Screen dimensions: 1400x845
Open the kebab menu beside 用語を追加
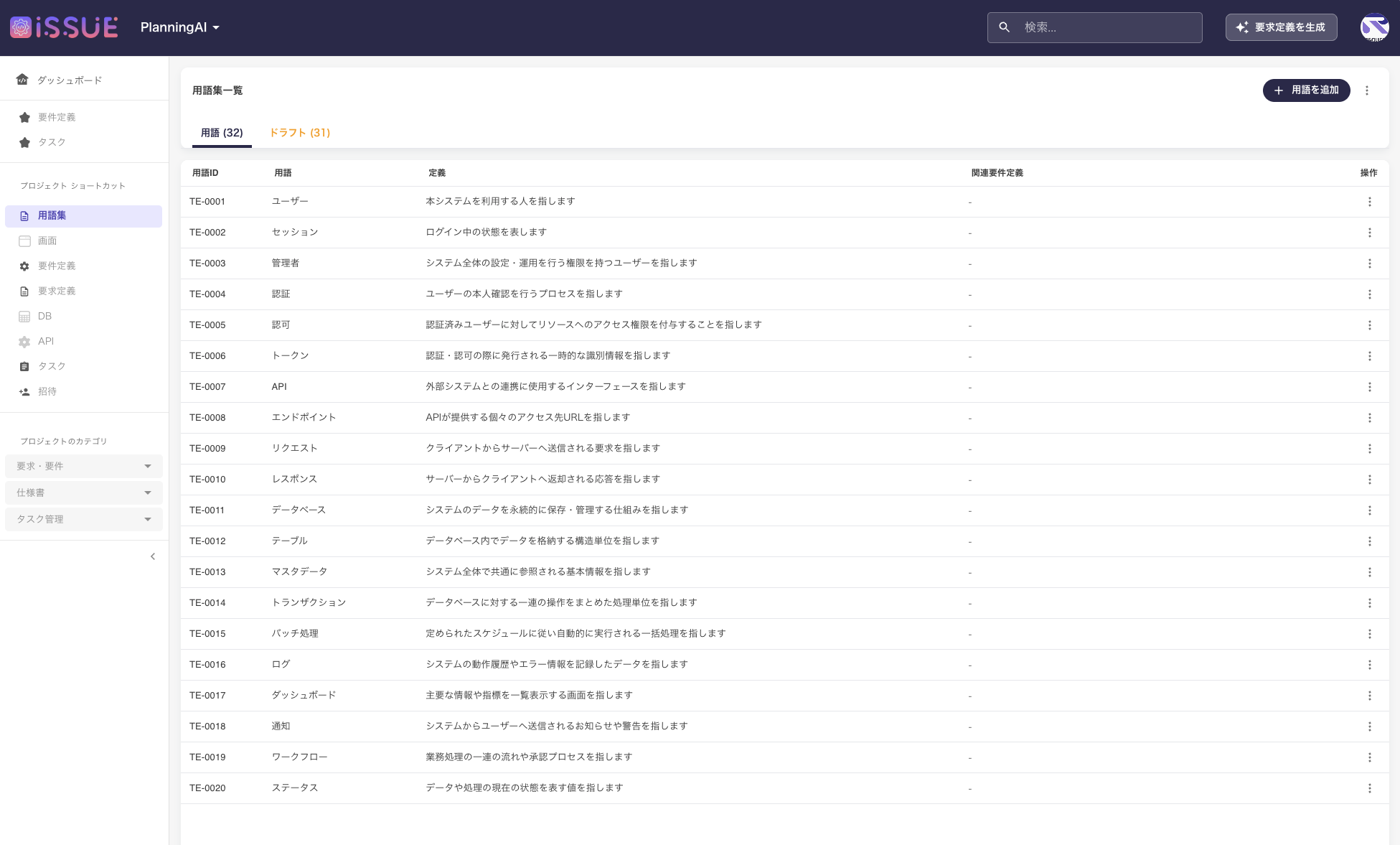click(x=1366, y=90)
